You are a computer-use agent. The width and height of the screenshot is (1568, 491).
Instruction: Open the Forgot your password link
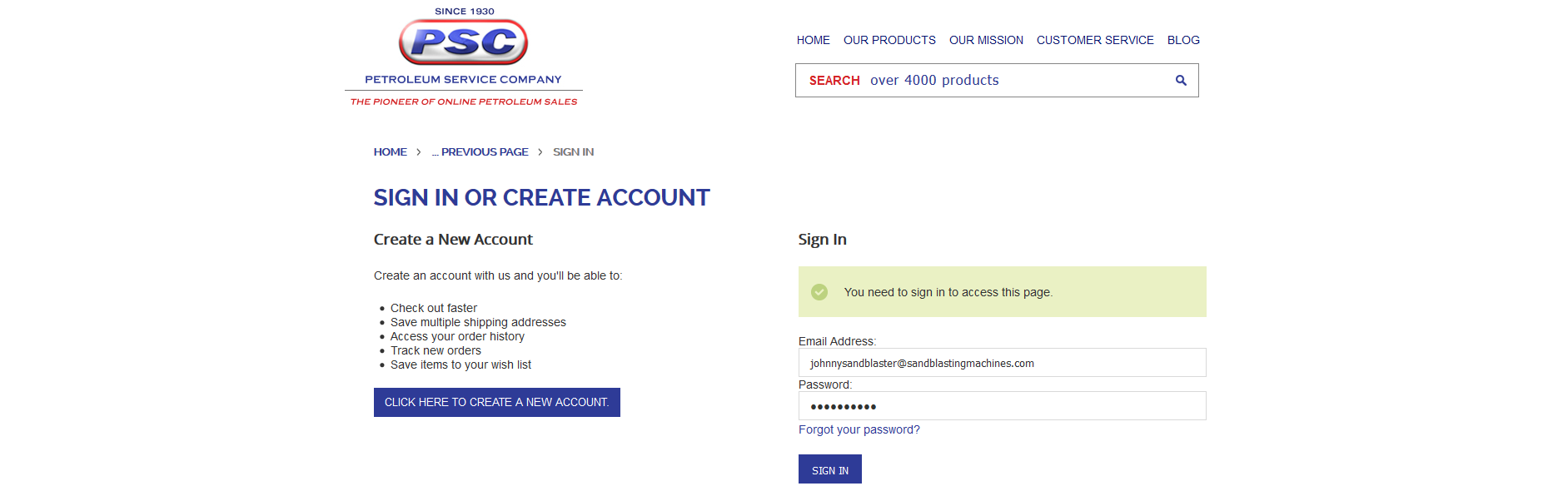point(859,429)
